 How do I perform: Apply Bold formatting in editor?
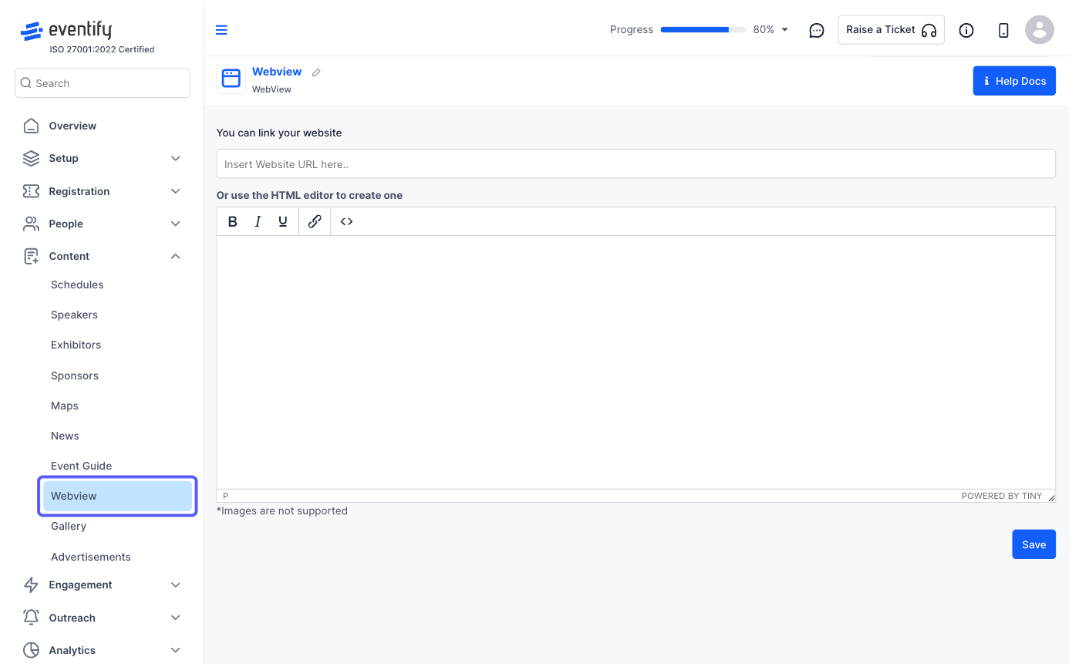click(x=232, y=221)
